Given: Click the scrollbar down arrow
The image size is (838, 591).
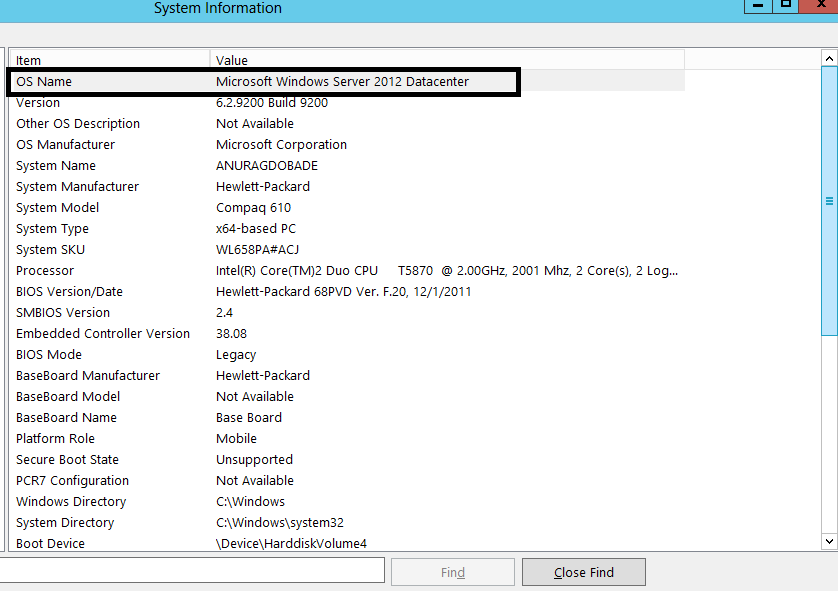Looking at the screenshot, I should (829, 541).
